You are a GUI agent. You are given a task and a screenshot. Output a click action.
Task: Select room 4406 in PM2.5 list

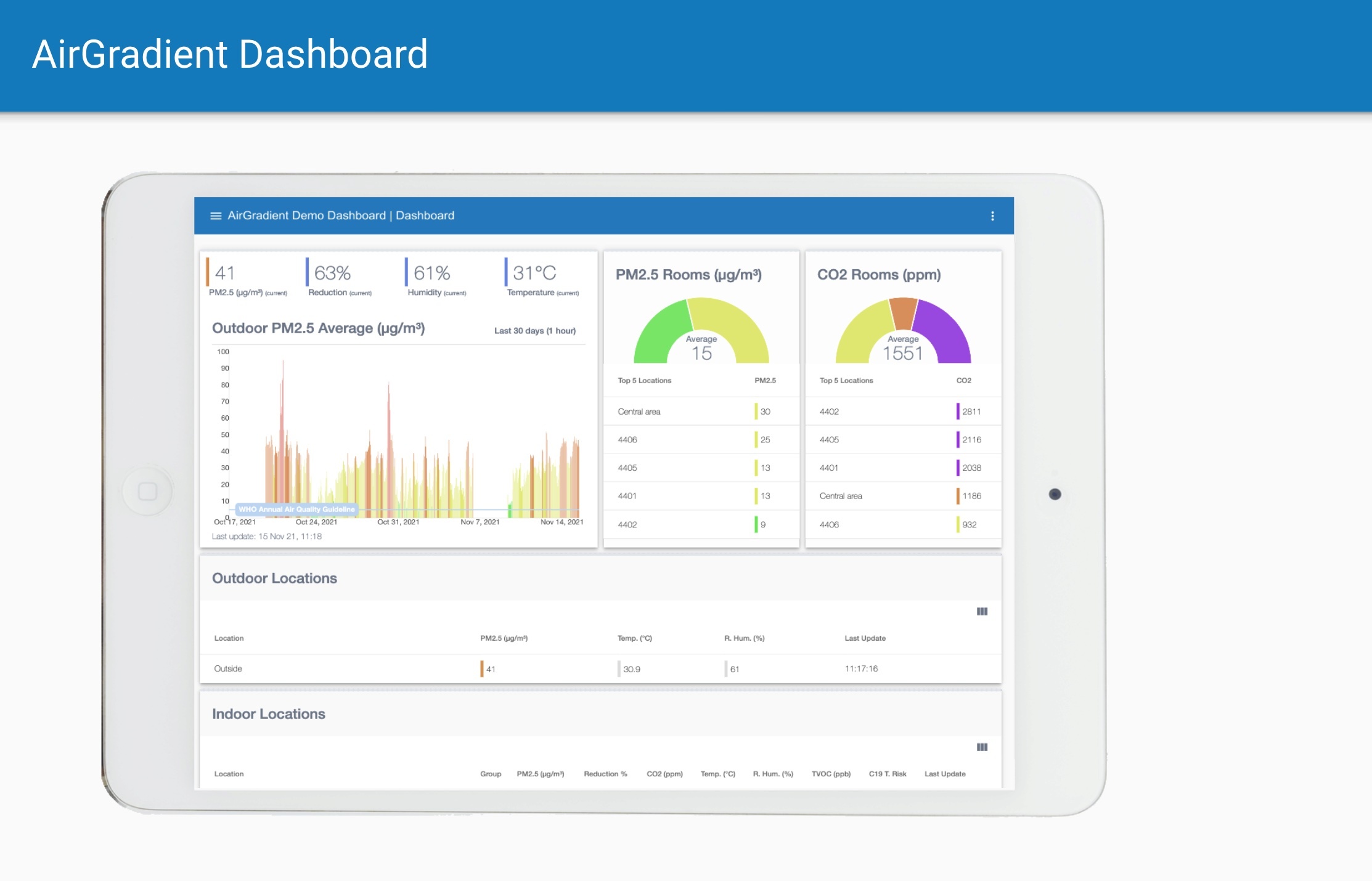tap(627, 440)
